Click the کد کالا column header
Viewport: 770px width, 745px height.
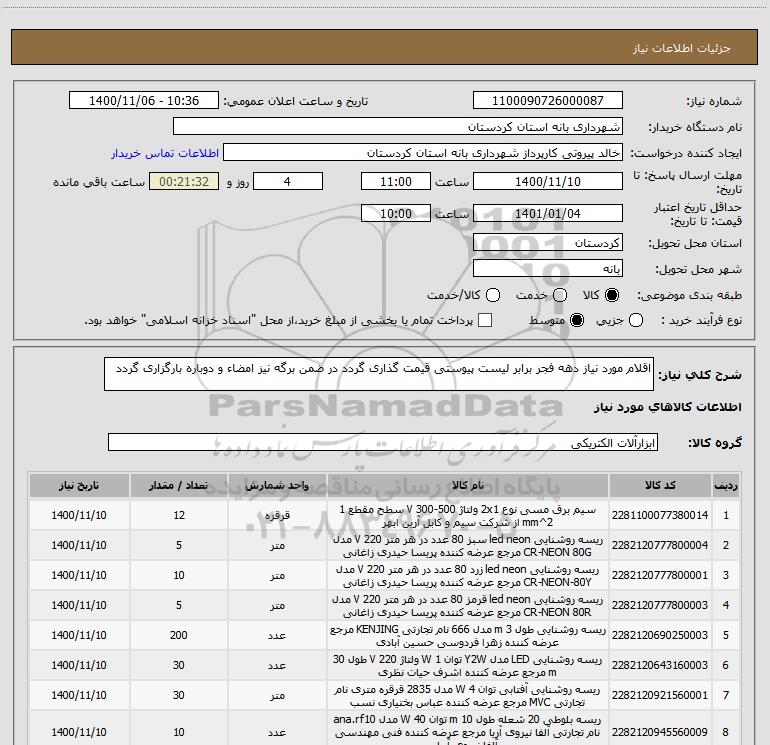tap(660, 486)
